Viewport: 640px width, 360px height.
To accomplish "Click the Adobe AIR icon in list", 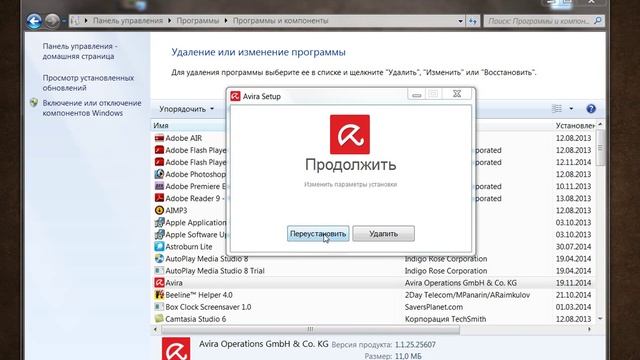I will click(x=159, y=138).
